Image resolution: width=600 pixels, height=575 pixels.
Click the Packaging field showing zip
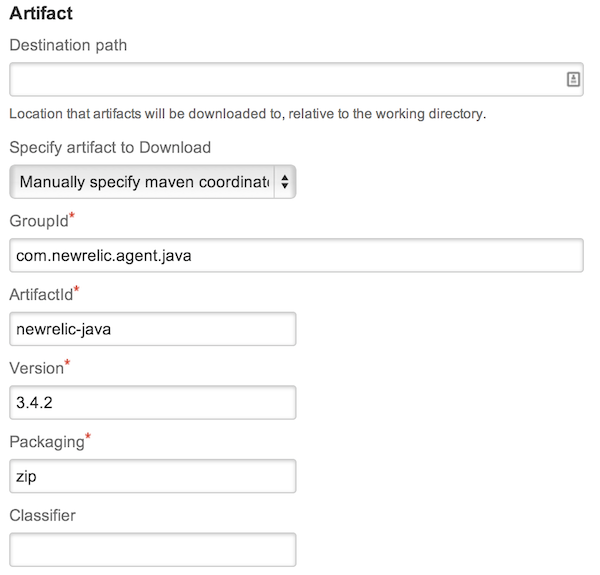[153, 476]
